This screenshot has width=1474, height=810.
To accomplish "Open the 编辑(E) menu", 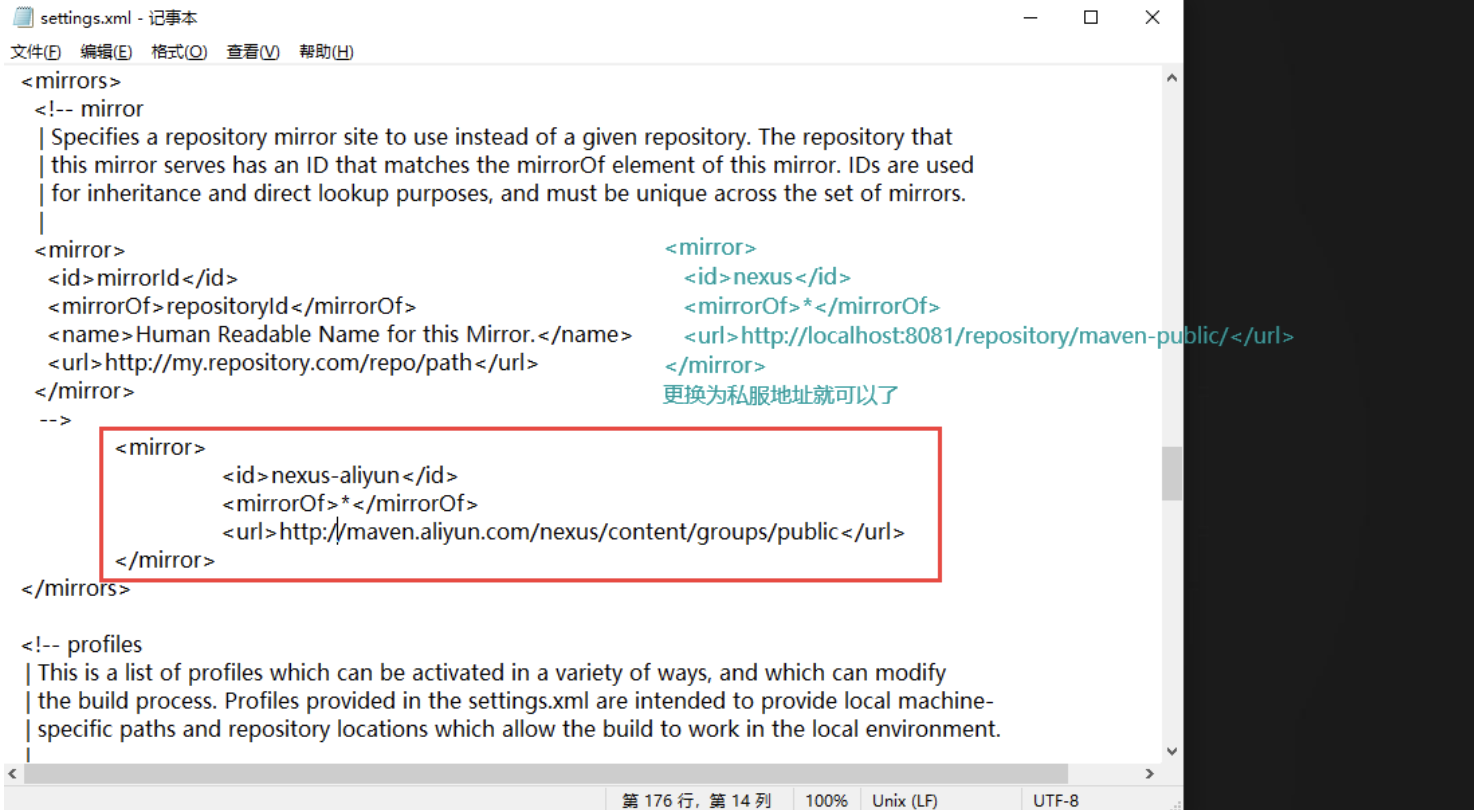I will point(106,52).
